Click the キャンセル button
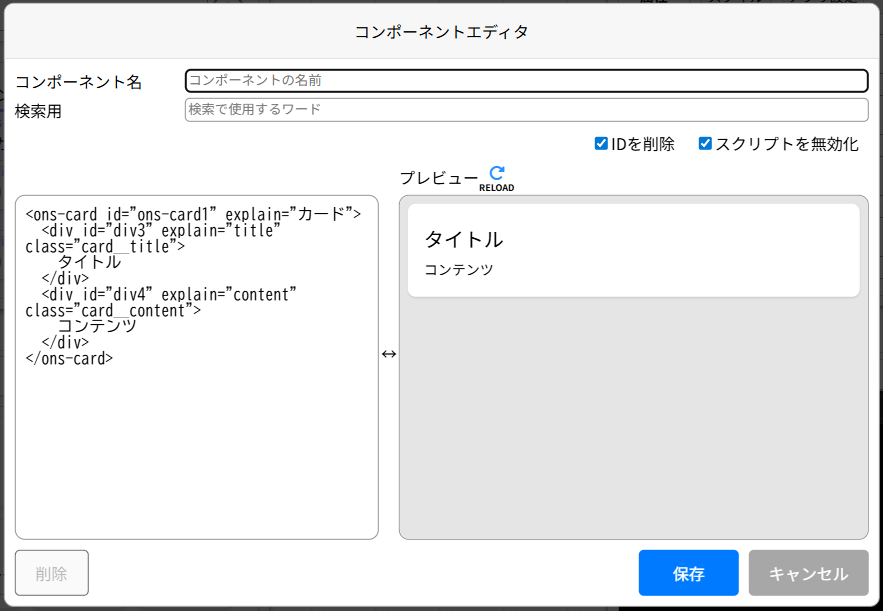Screen dimensions: 883x611 tap(807, 573)
